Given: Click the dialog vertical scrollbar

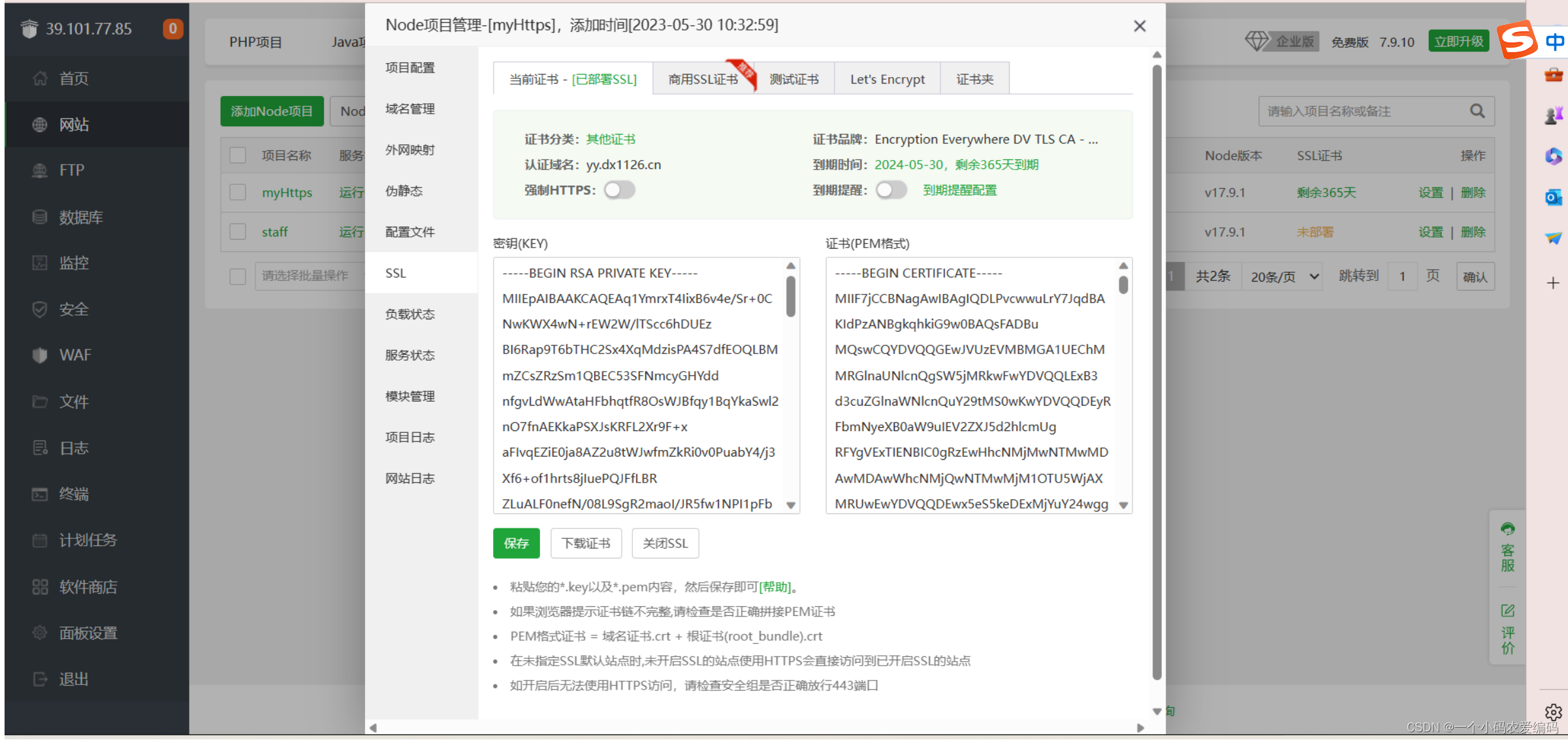Looking at the screenshot, I should (1157, 372).
